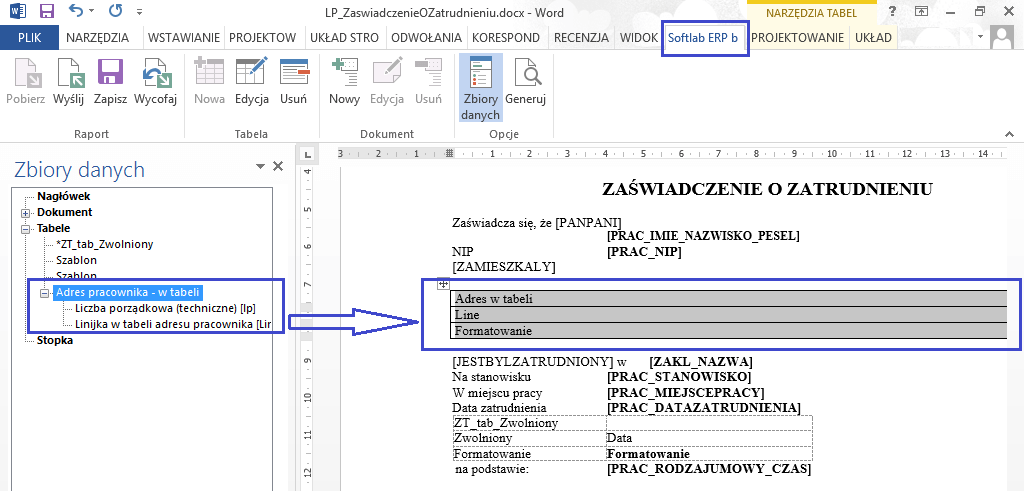This screenshot has height=491, width=1024.
Task: Select Nagłówek tree node
Action: [63, 196]
